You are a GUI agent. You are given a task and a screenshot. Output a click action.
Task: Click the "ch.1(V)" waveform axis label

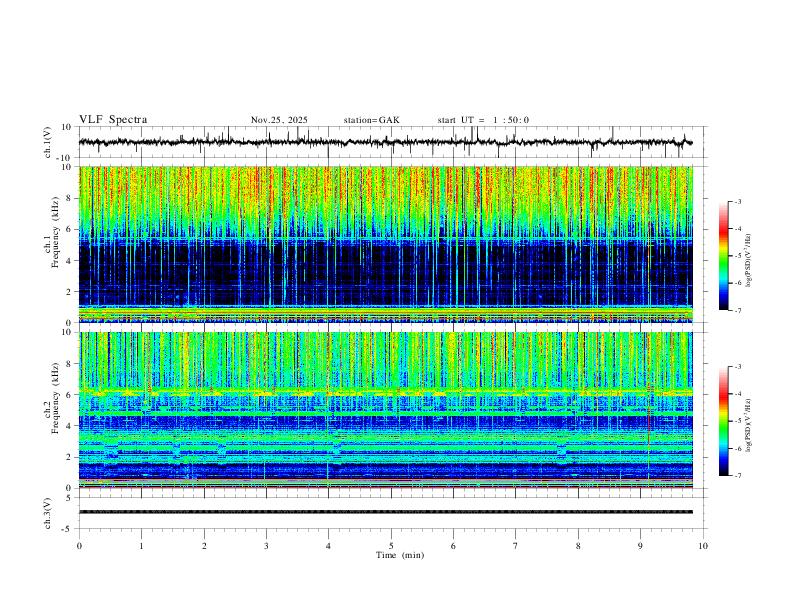(48, 142)
